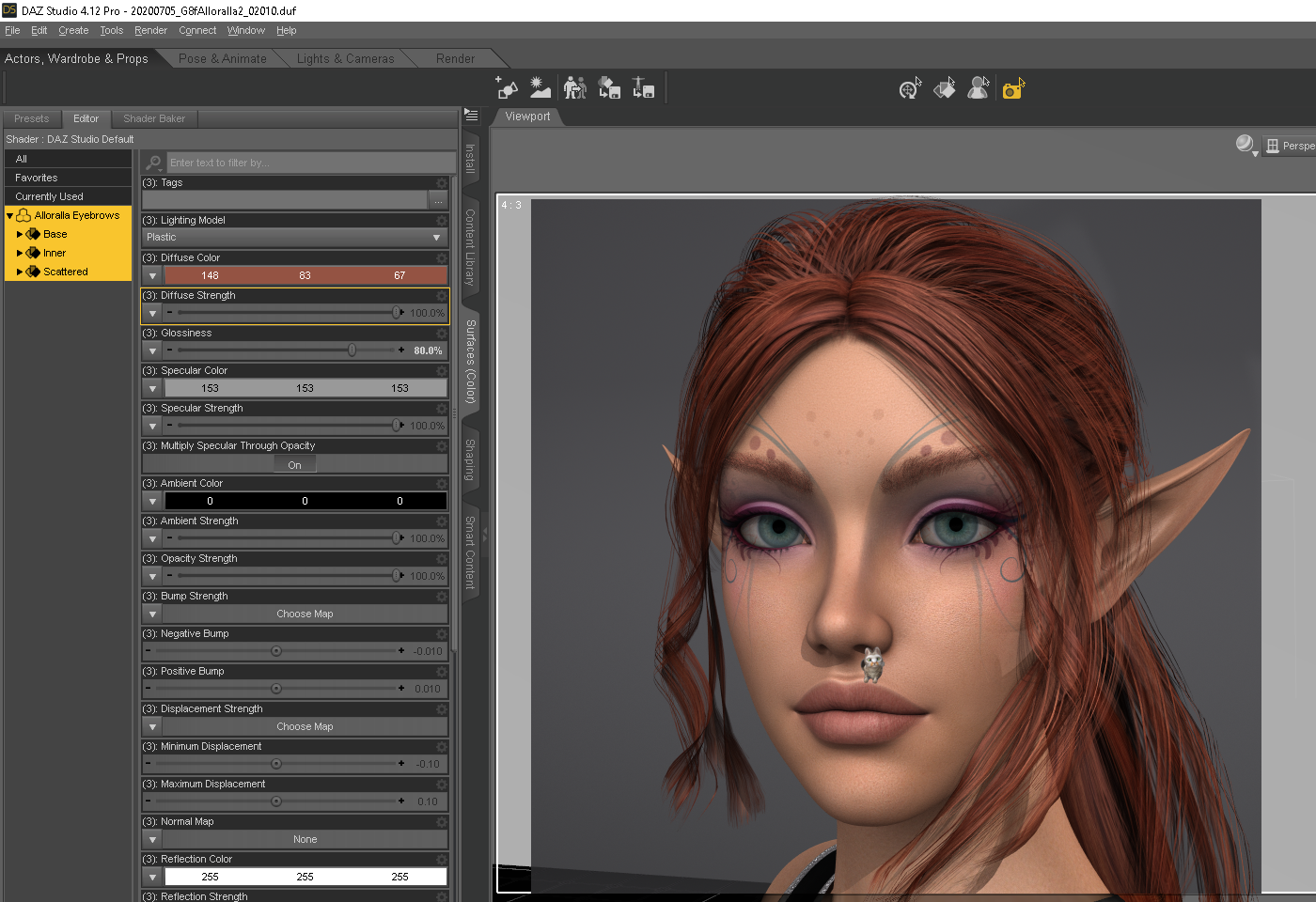Open the Ambient Color map arrow menu

pos(152,501)
